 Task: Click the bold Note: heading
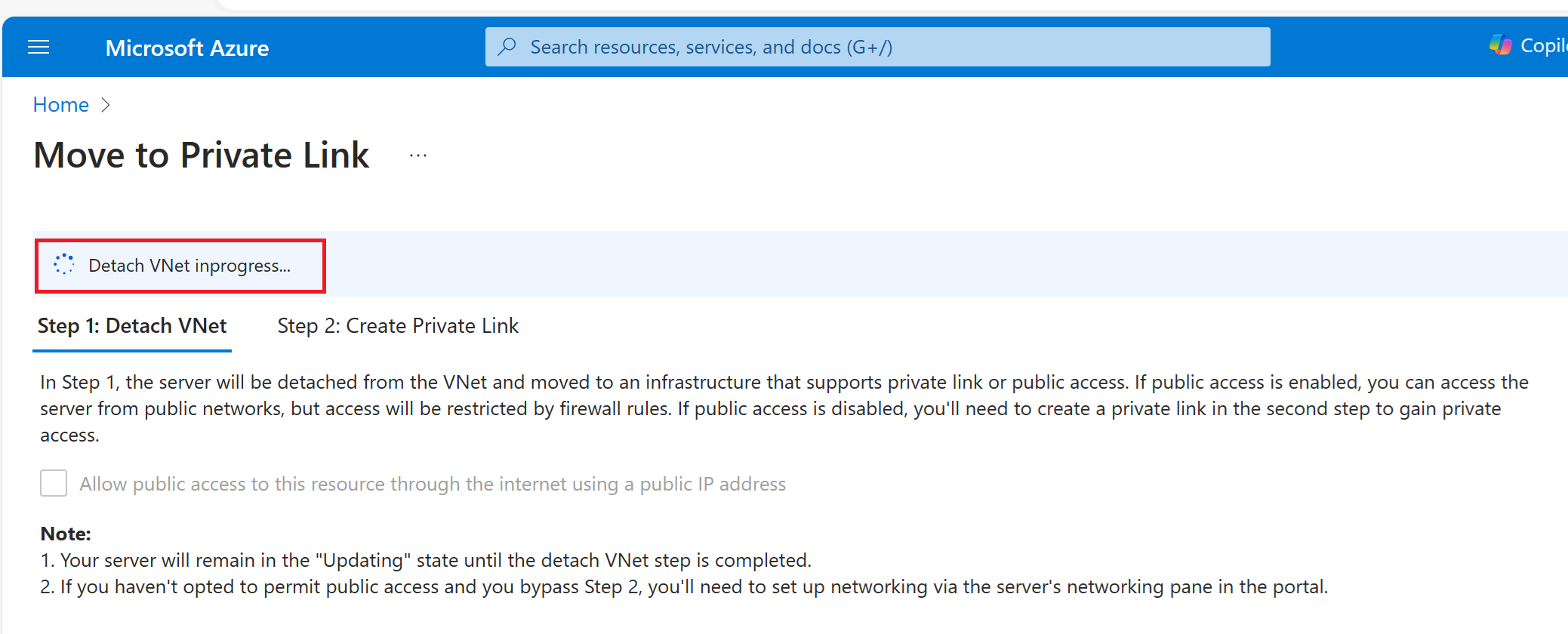(66, 534)
